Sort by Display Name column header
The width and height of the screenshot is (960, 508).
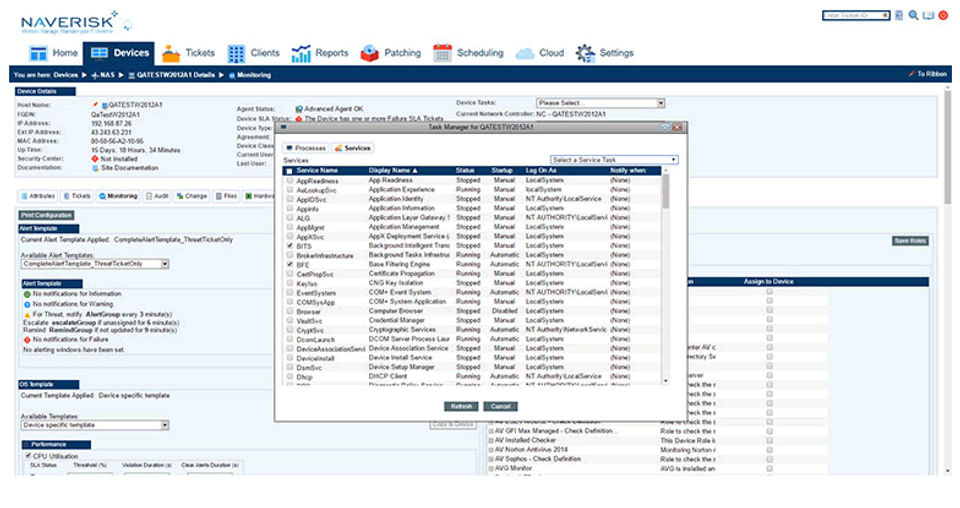tap(392, 171)
